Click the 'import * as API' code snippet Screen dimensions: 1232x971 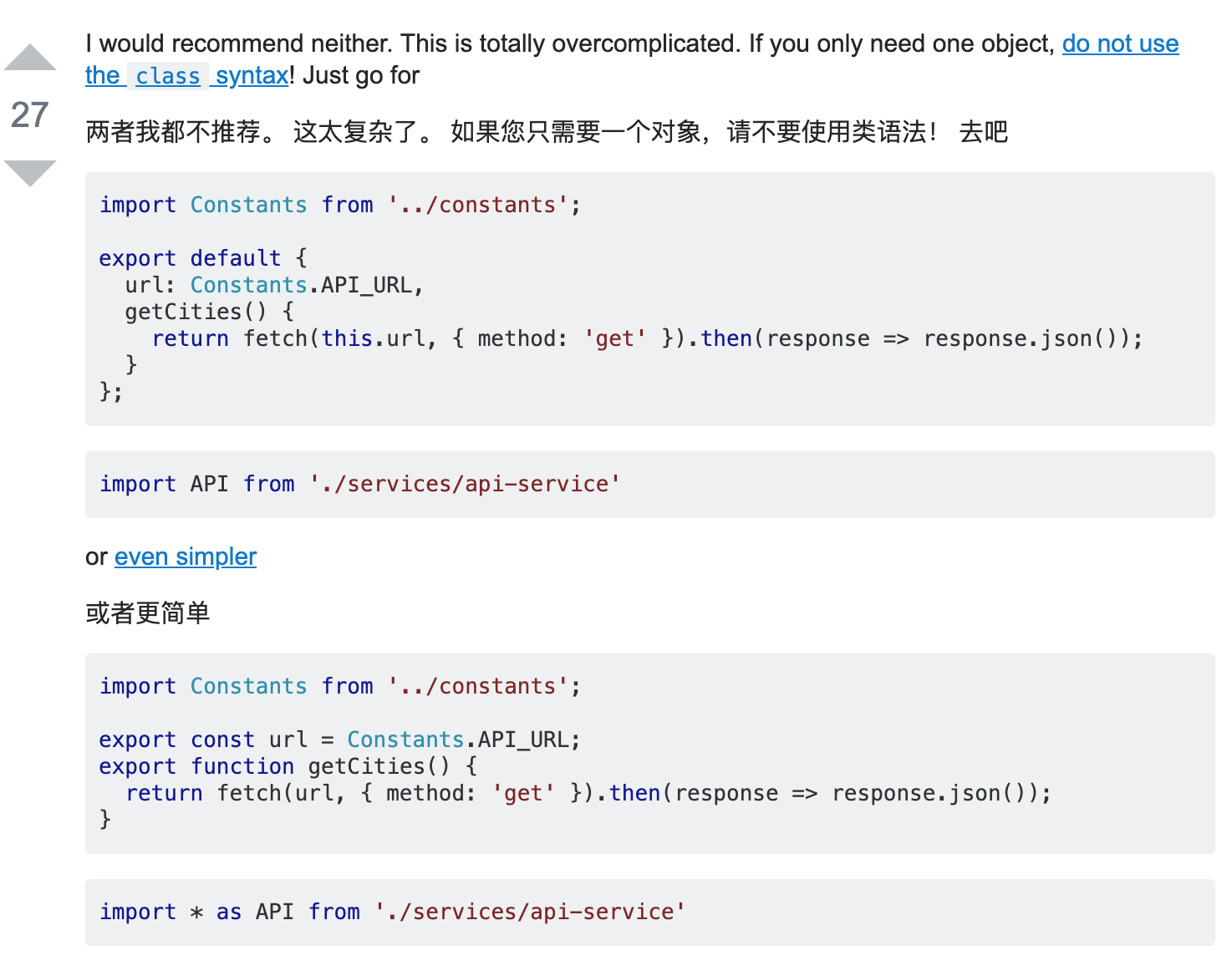click(x=393, y=912)
